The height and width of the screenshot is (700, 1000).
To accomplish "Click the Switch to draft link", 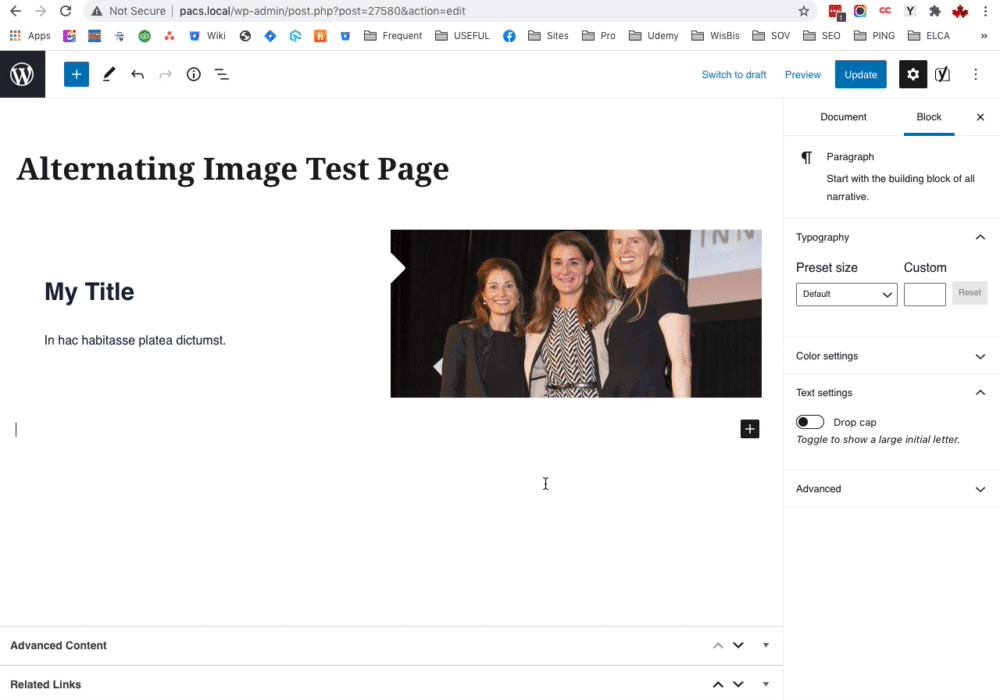I will (734, 75).
